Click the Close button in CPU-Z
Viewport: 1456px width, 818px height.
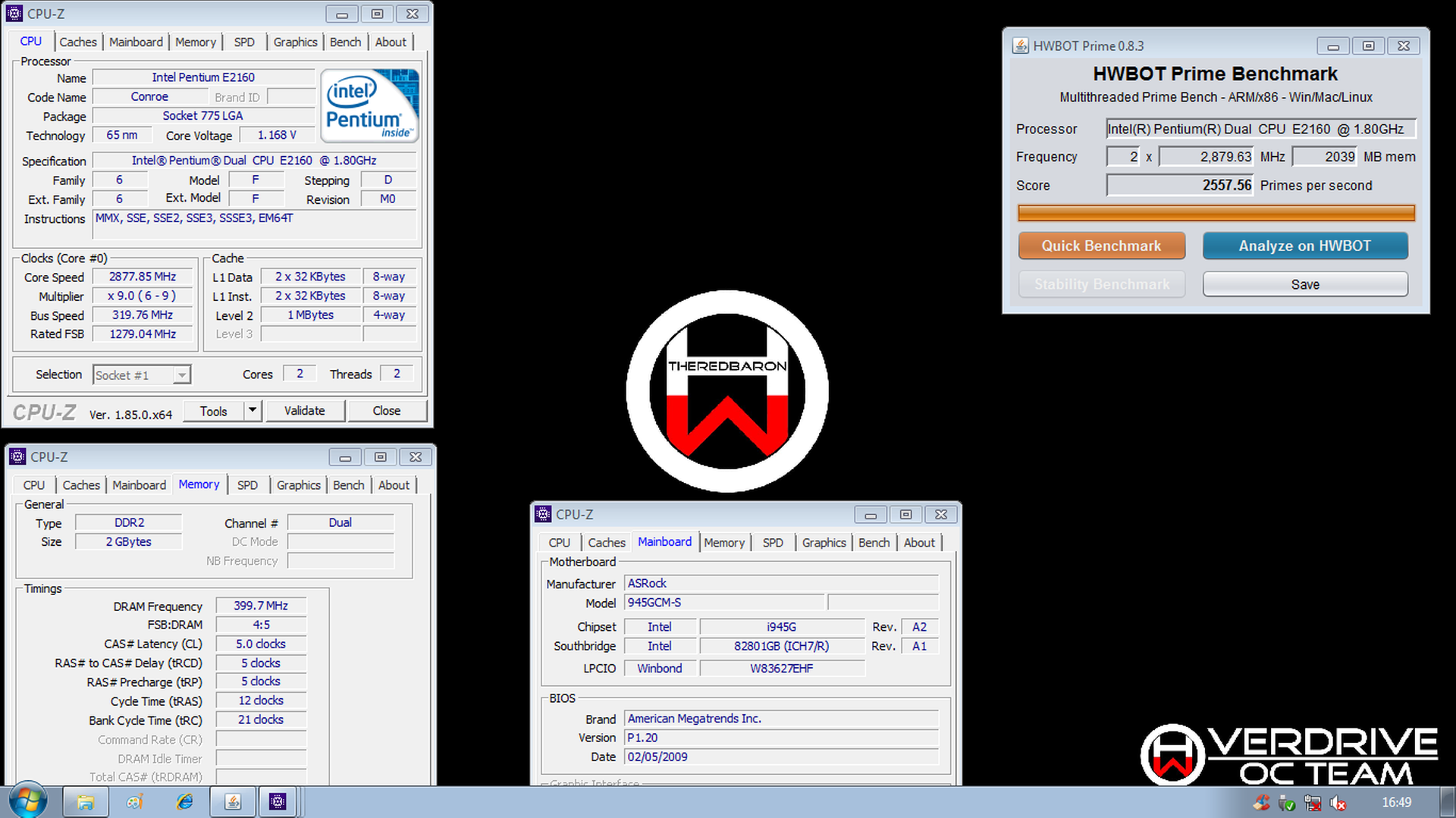point(387,410)
